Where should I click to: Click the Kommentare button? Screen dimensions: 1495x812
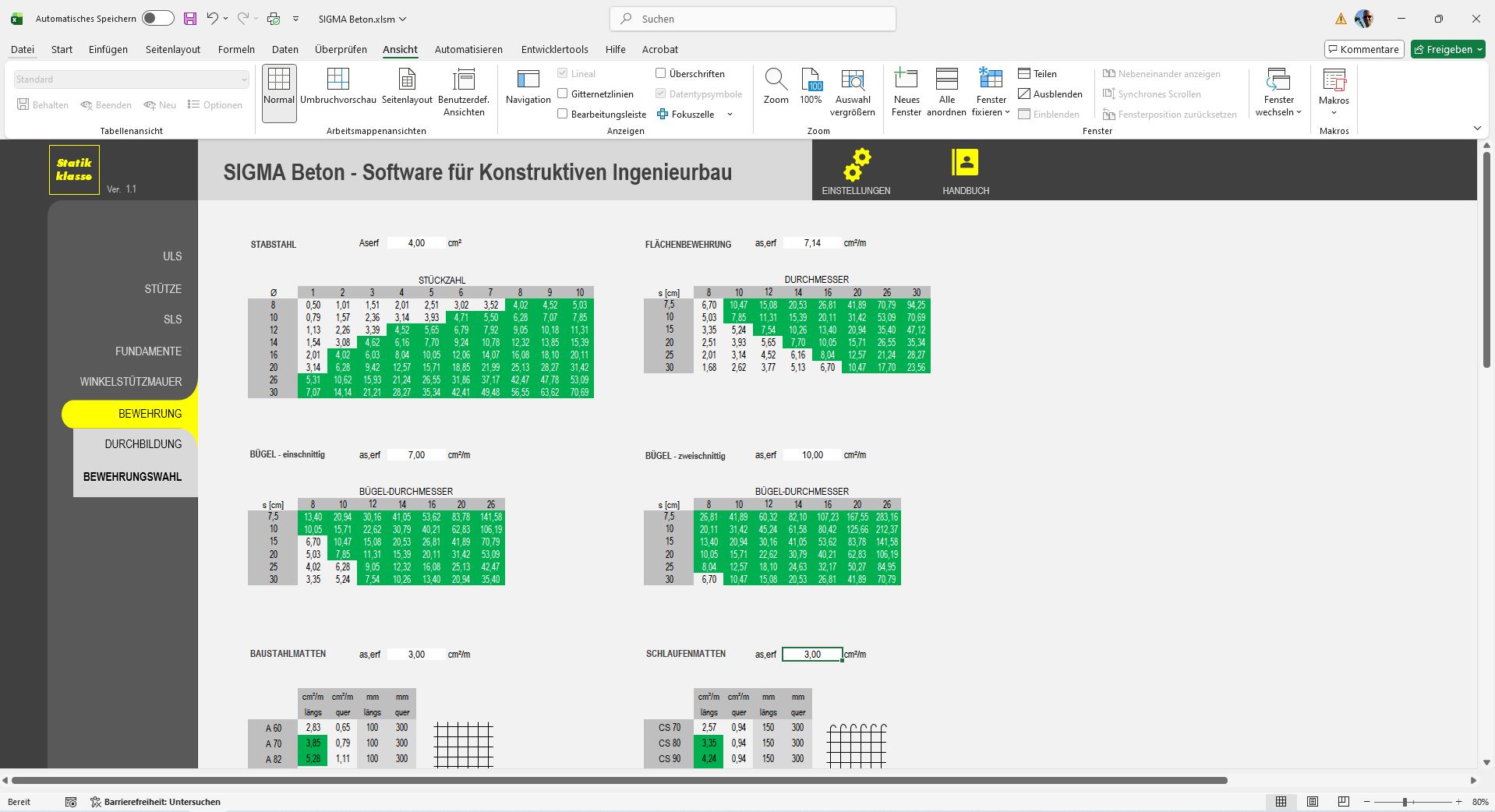(1363, 49)
